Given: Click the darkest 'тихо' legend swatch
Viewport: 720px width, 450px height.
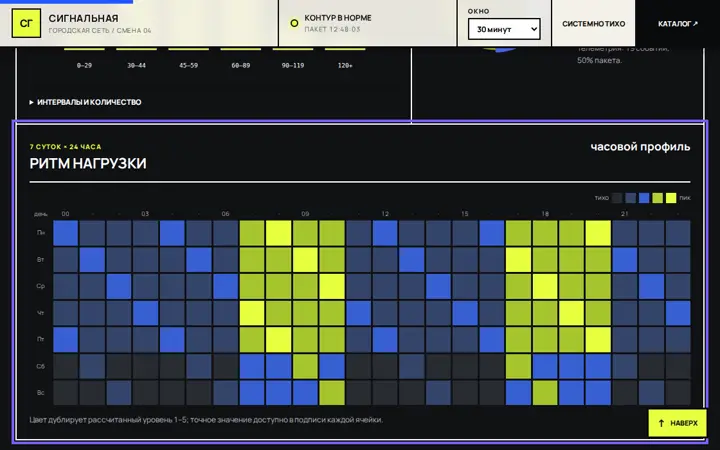Looking at the screenshot, I should [x=617, y=198].
